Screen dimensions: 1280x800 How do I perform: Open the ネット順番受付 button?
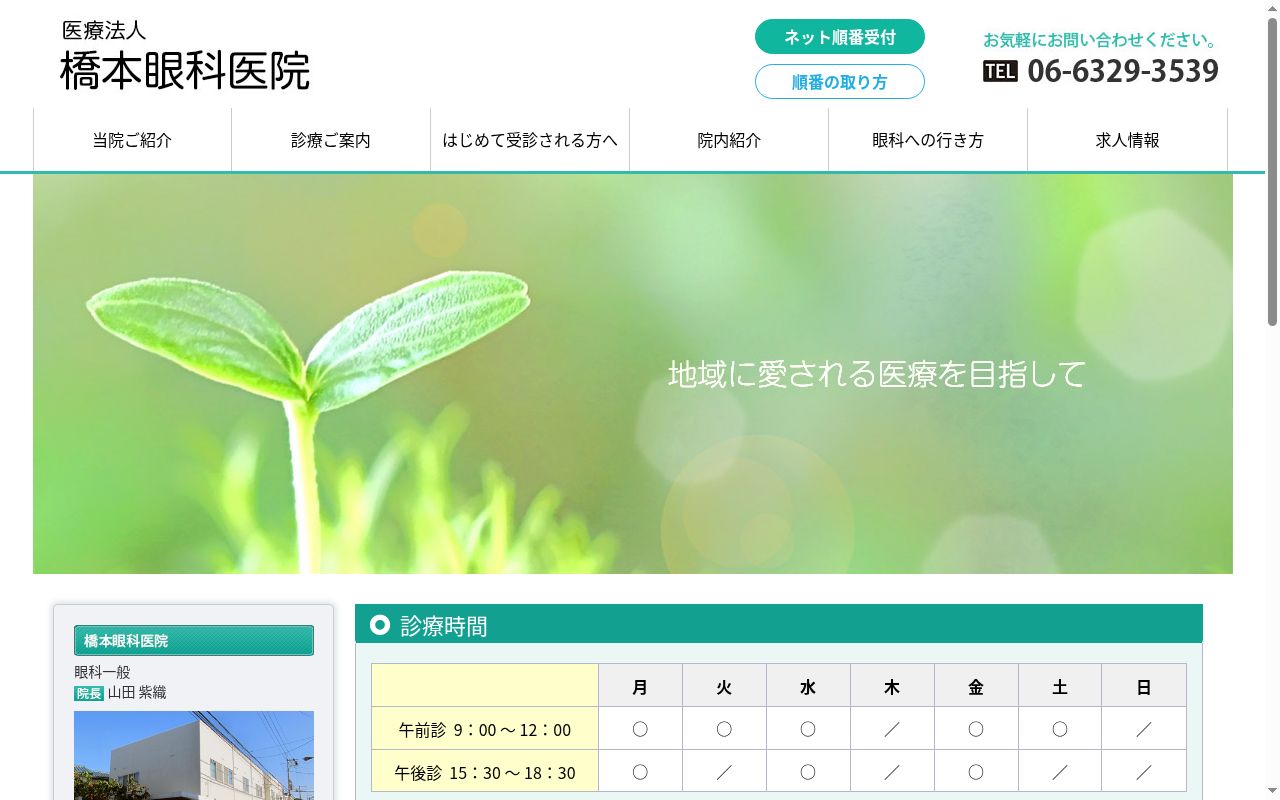point(840,37)
